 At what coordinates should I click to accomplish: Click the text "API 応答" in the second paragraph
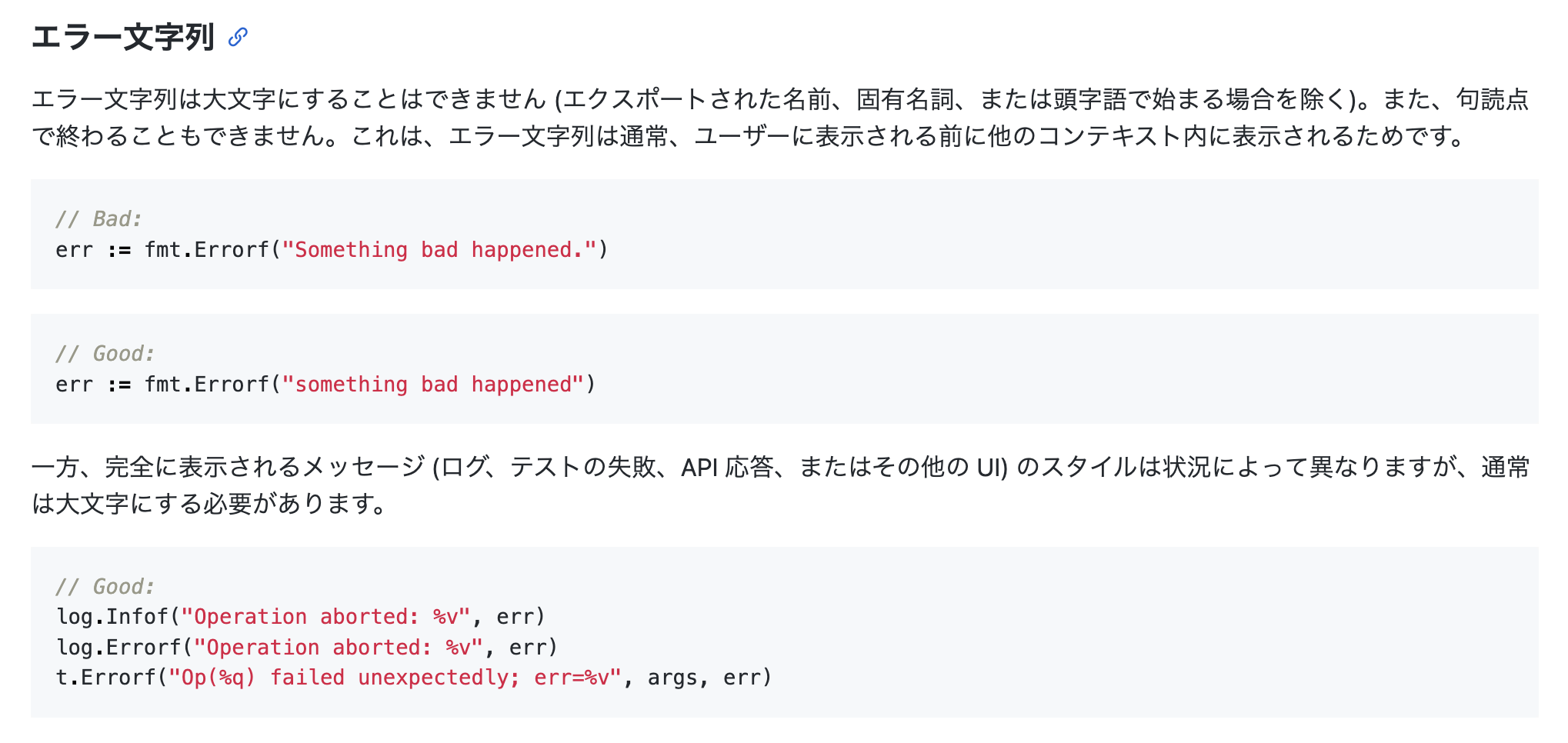coord(727,467)
